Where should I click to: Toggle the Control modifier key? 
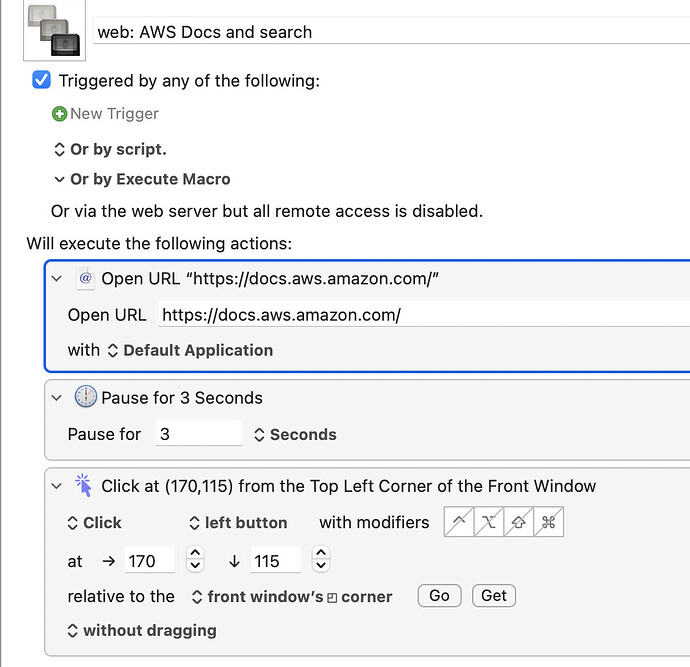click(x=459, y=522)
